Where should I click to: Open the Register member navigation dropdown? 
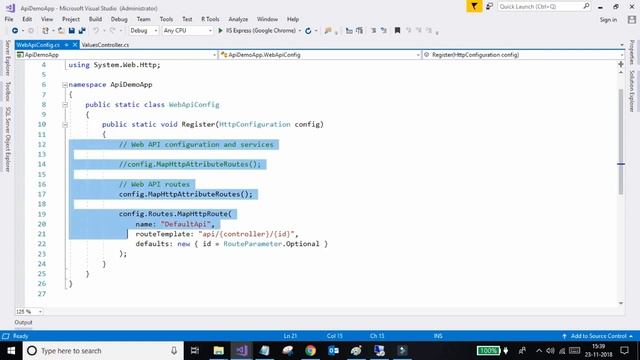point(523,55)
